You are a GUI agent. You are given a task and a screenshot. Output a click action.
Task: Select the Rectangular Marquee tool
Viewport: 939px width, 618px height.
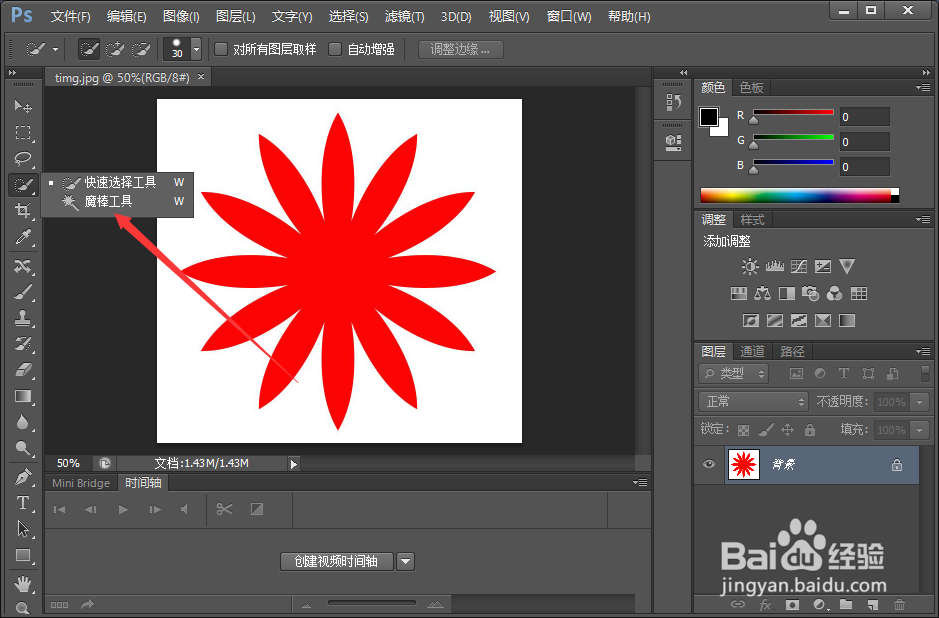(x=23, y=132)
